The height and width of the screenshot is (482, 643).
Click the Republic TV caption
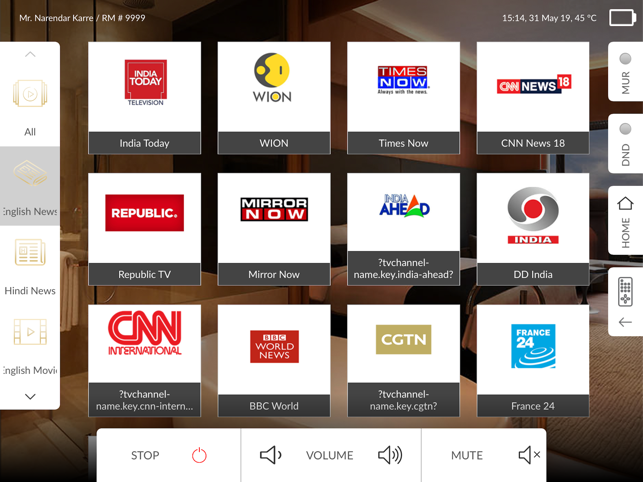point(144,274)
